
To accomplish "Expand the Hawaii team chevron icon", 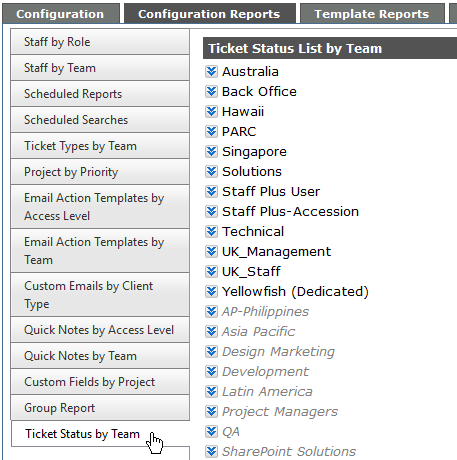I will coord(211,111).
